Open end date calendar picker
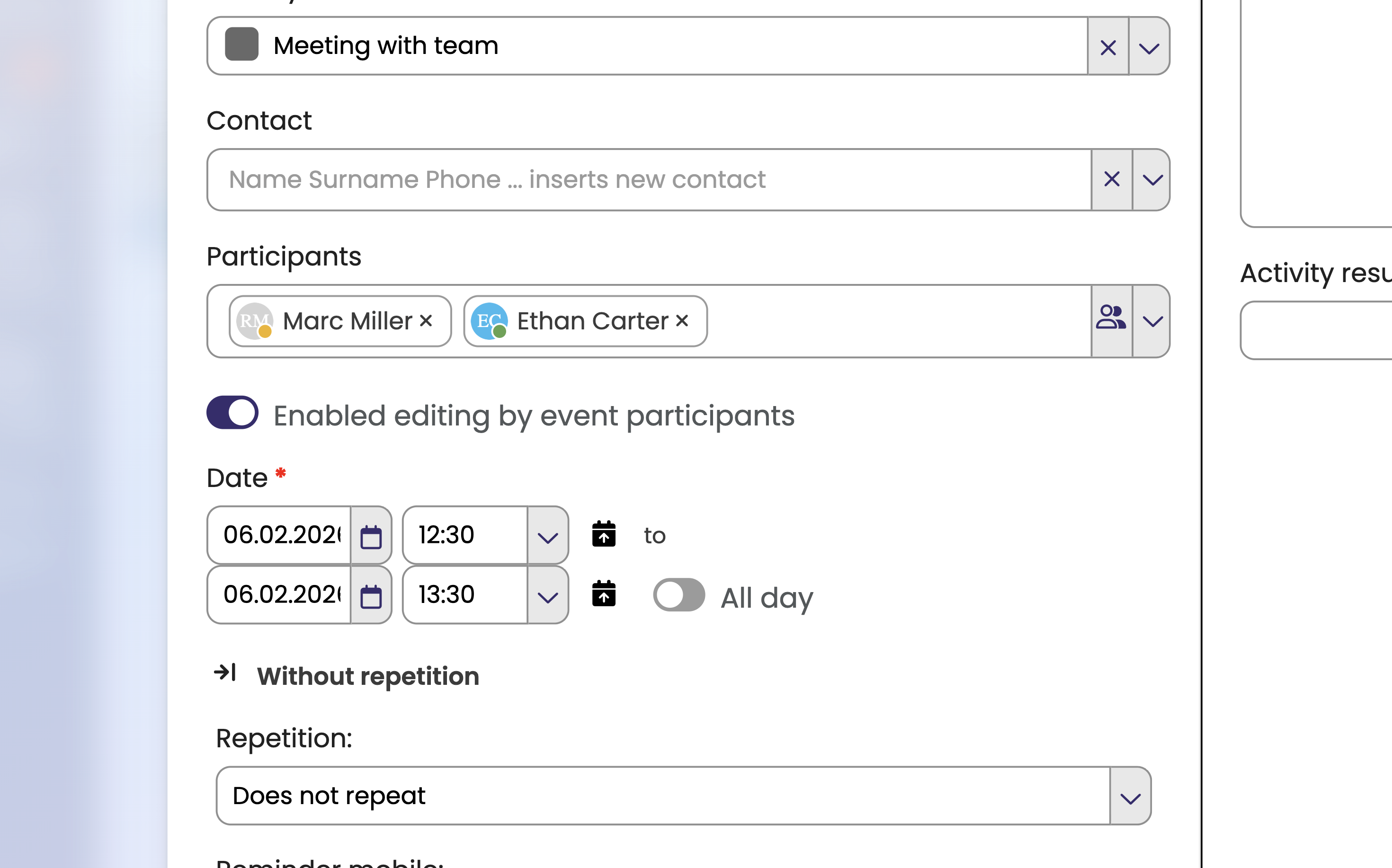 point(371,596)
